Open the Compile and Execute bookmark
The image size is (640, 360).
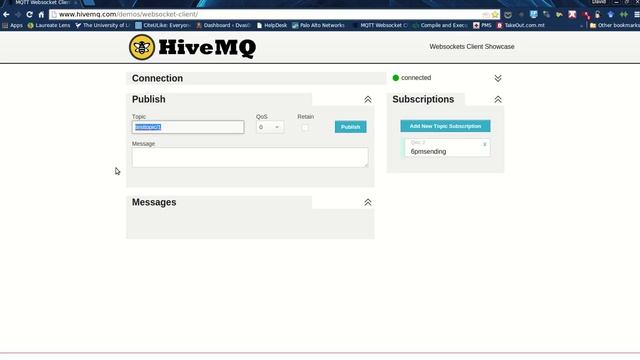[440, 25]
